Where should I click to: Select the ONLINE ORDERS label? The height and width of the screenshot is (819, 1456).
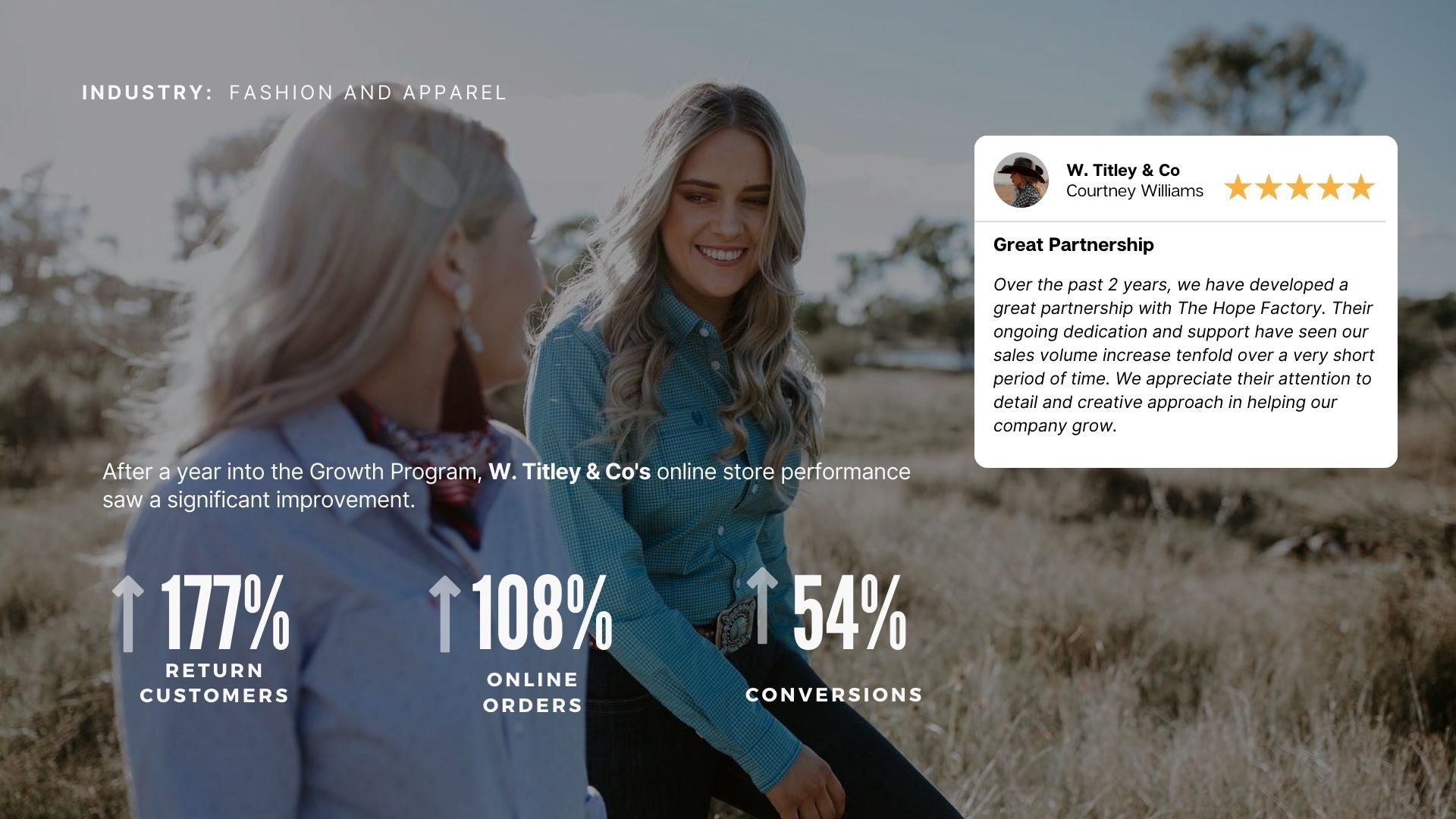click(x=533, y=692)
